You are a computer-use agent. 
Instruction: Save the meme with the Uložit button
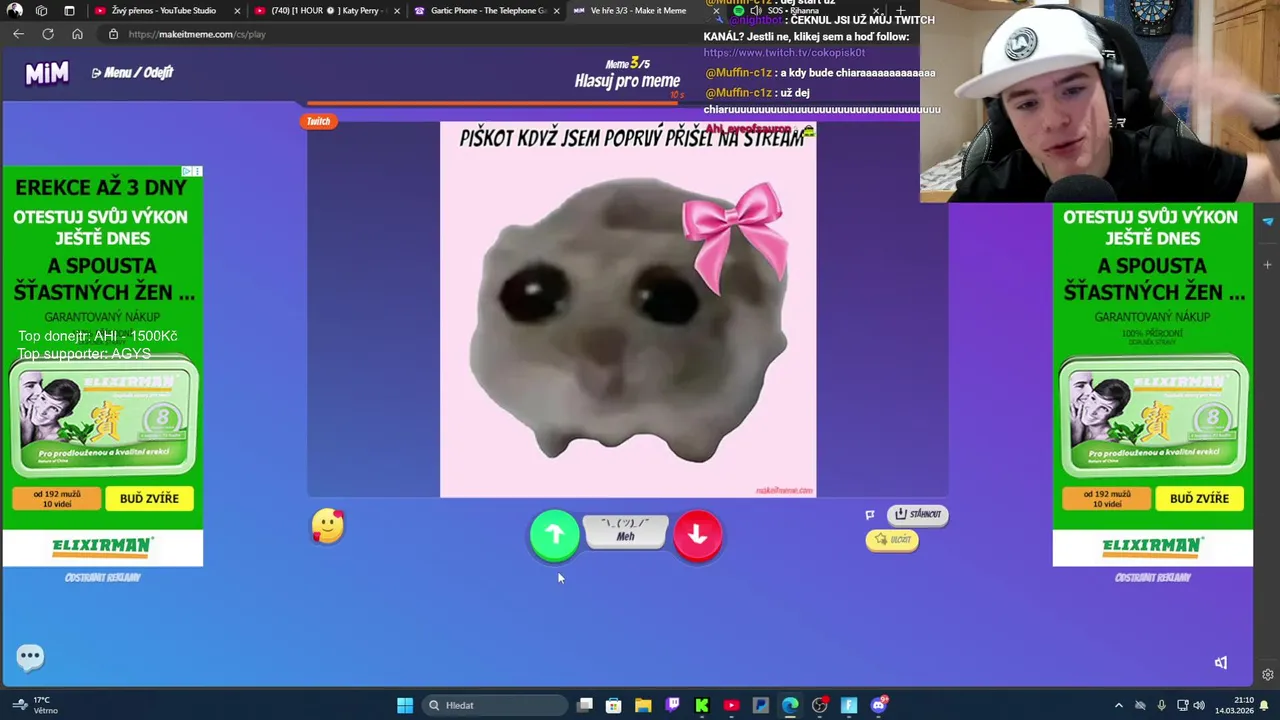click(892, 540)
